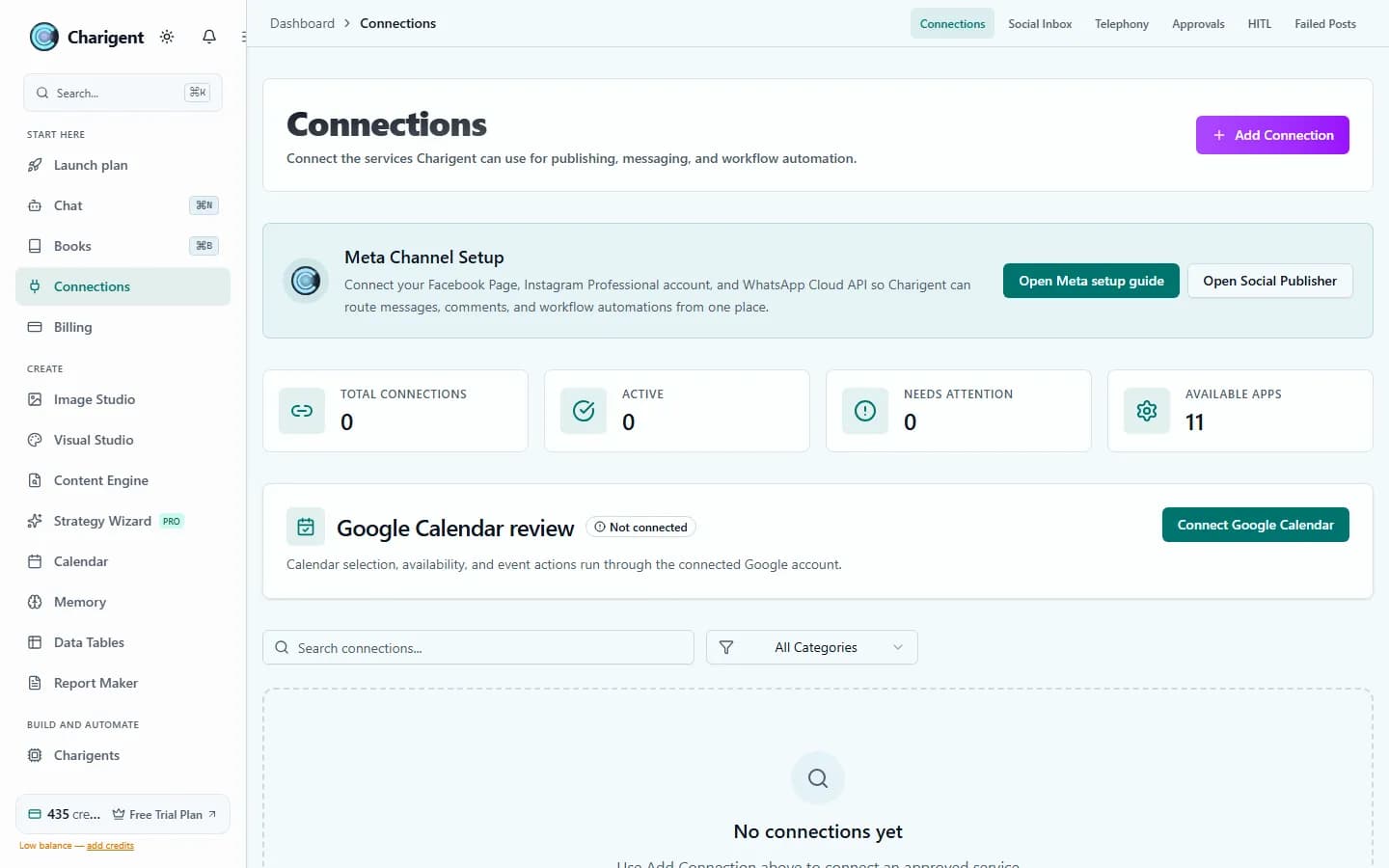Select the Connections plug icon in sidebar
Image resolution: width=1389 pixels, height=868 pixels.
point(35,286)
